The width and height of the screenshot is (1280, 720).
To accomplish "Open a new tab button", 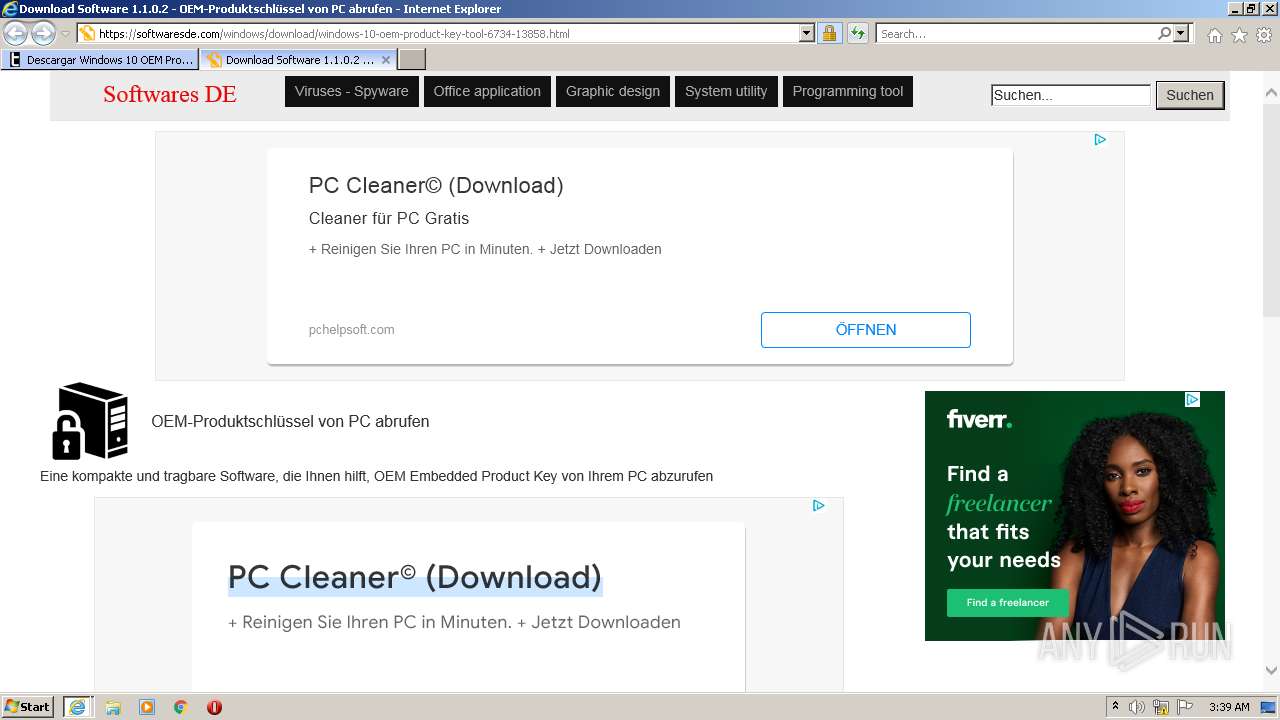I will click(x=412, y=59).
